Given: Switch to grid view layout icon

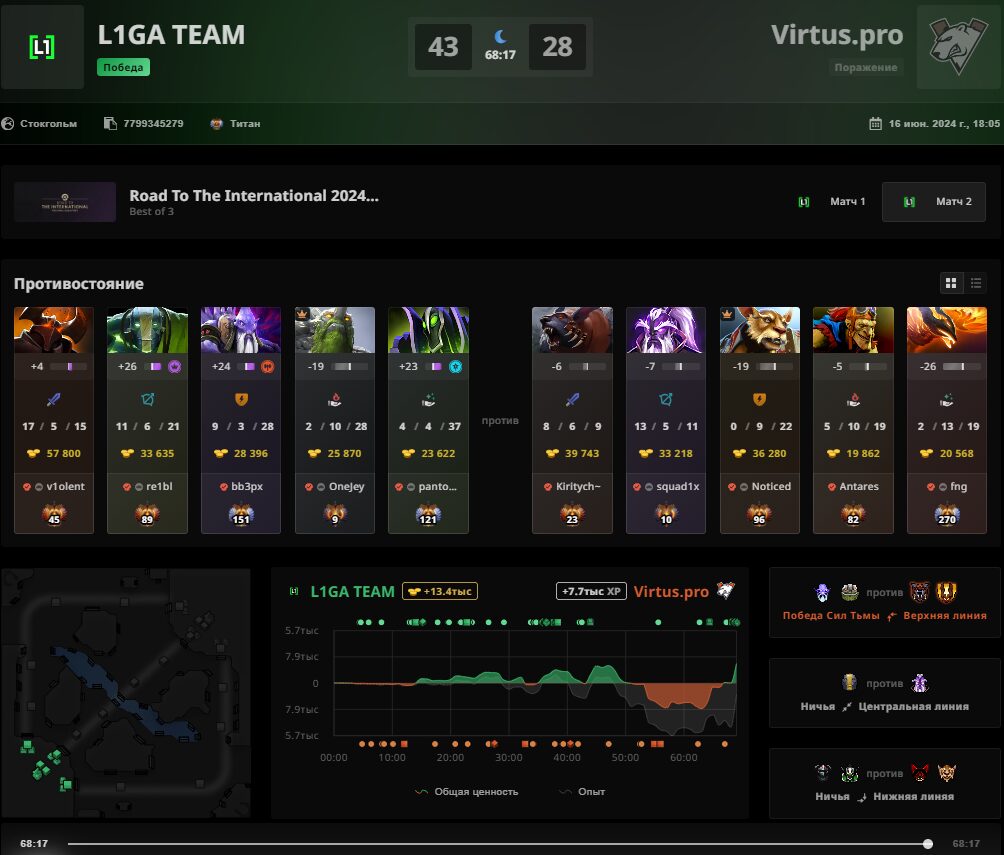Looking at the screenshot, I should [x=951, y=283].
